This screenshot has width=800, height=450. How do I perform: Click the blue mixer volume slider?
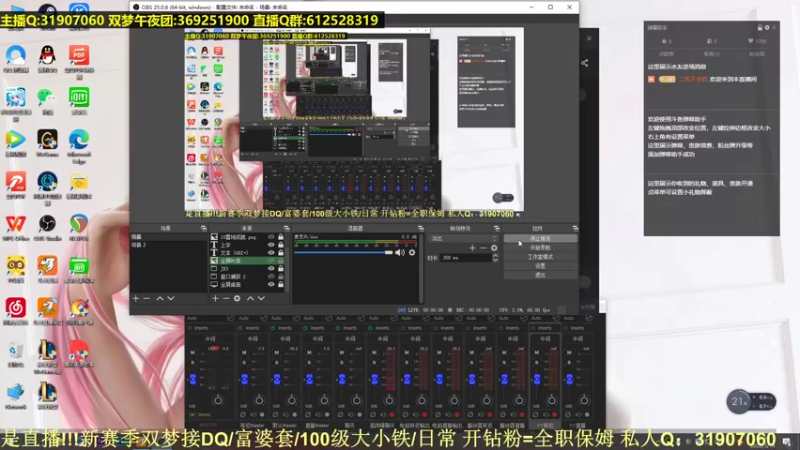(343, 253)
